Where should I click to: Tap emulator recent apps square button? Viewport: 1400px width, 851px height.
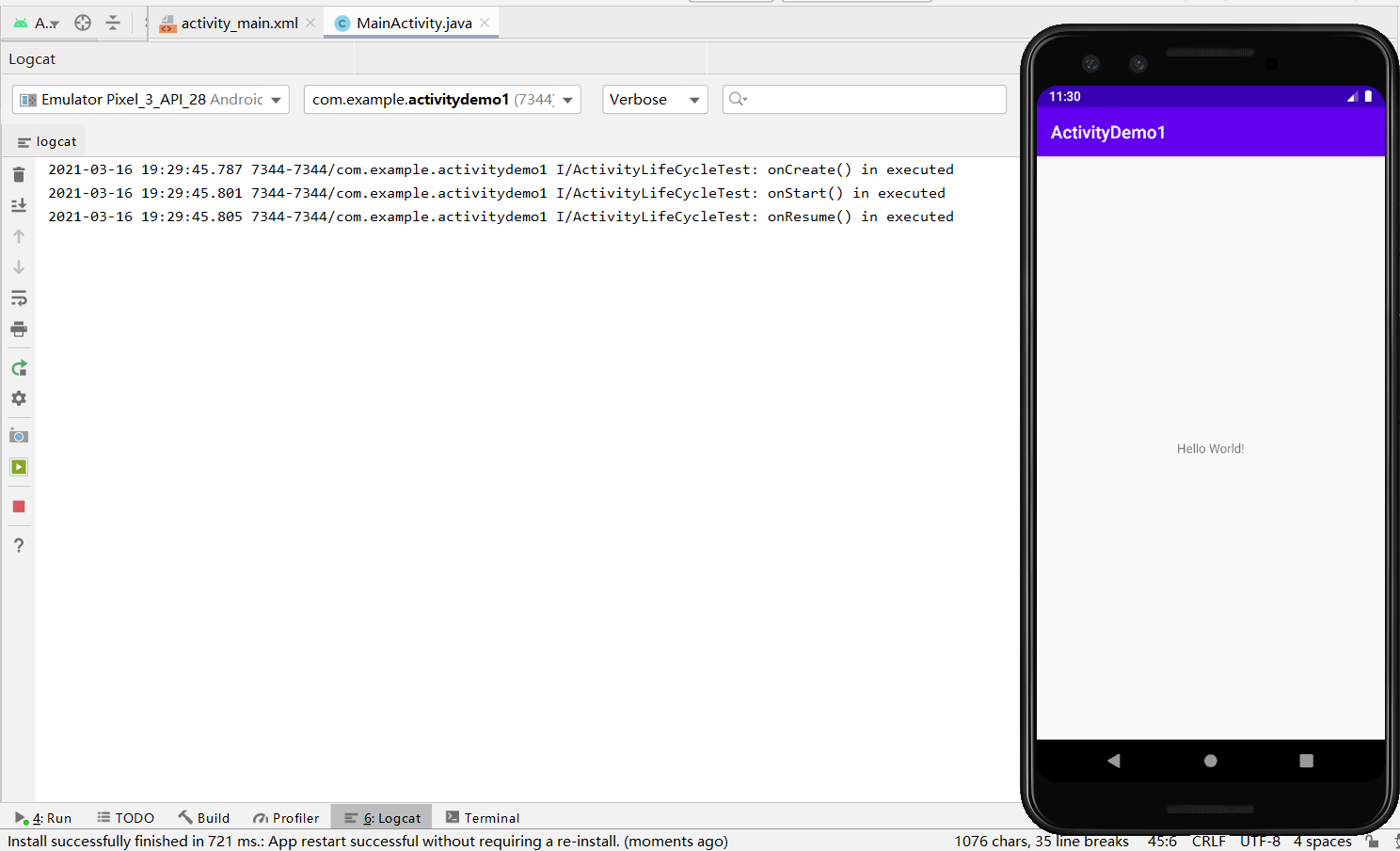click(x=1306, y=761)
